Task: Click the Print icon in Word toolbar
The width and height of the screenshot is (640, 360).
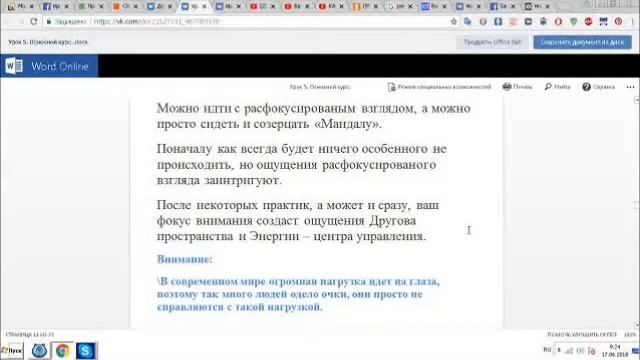Action: coord(517,87)
